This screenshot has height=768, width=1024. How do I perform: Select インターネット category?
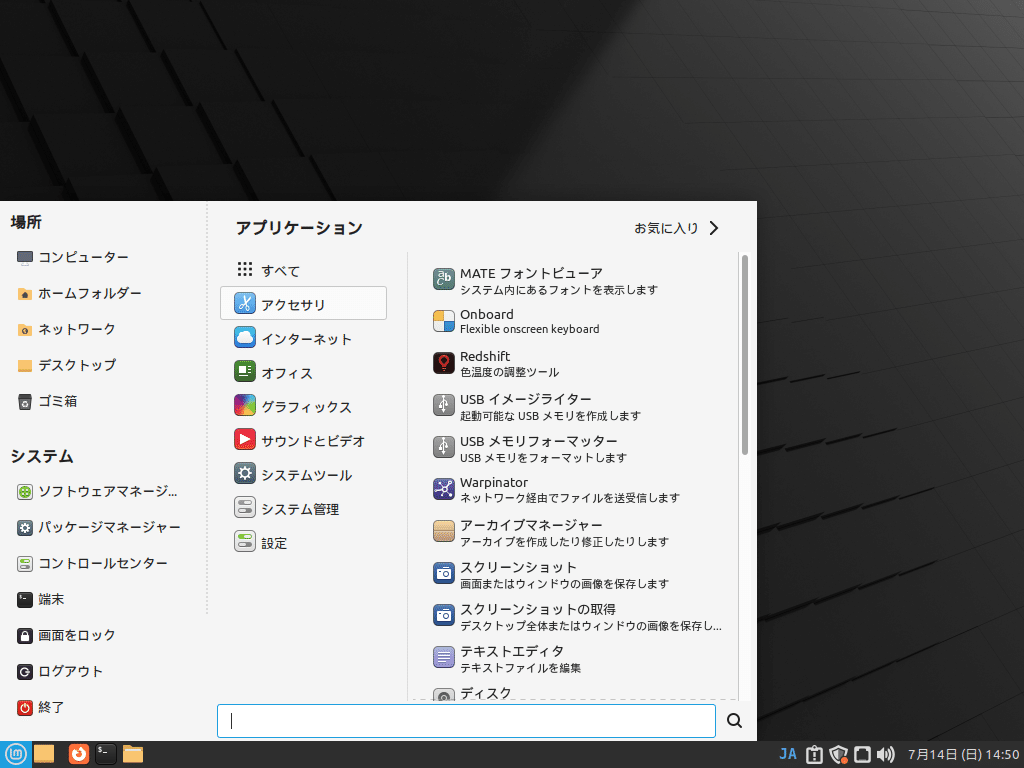click(x=303, y=338)
